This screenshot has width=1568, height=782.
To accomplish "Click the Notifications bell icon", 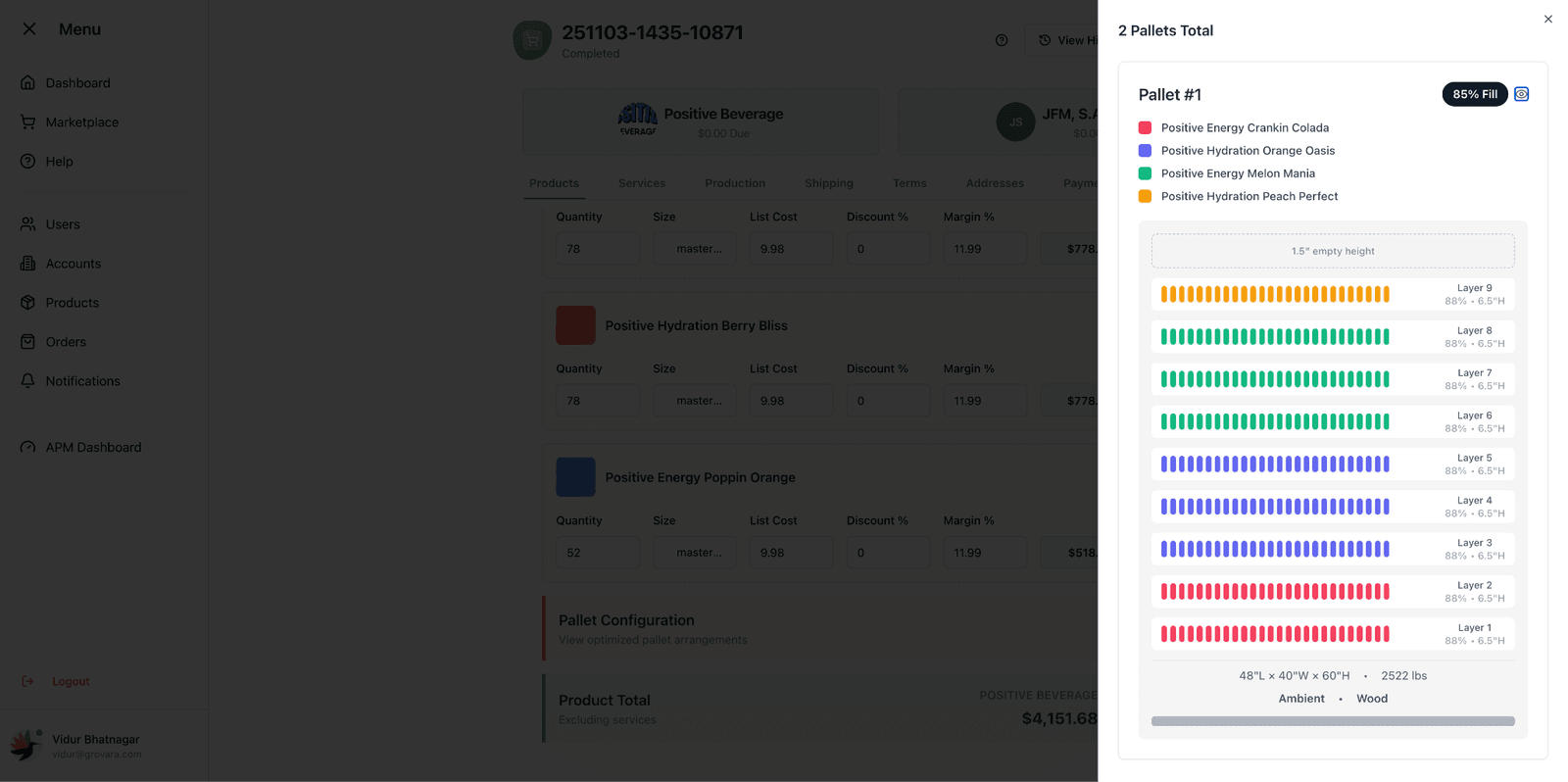I will (x=27, y=380).
